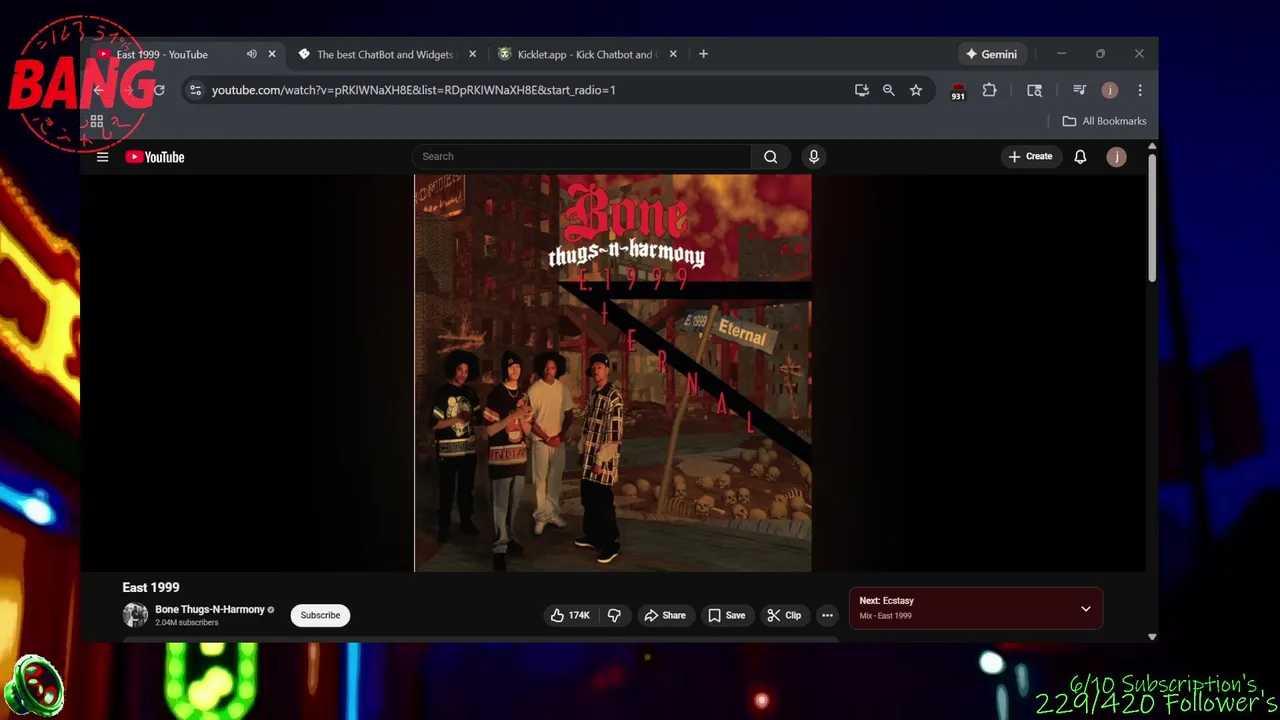Save the video to a playlist
Screen dimensions: 1280x720
(x=727, y=615)
